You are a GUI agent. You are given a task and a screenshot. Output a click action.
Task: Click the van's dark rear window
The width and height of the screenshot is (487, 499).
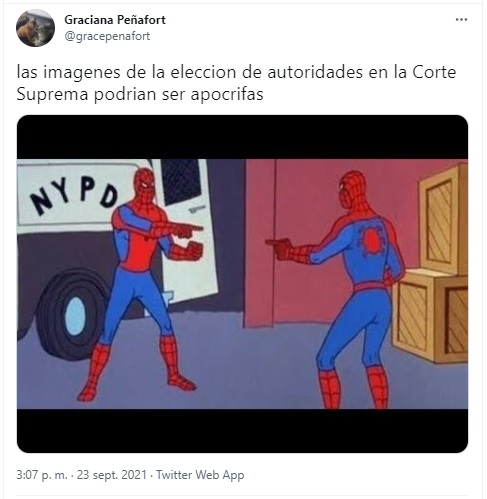[x=181, y=181]
